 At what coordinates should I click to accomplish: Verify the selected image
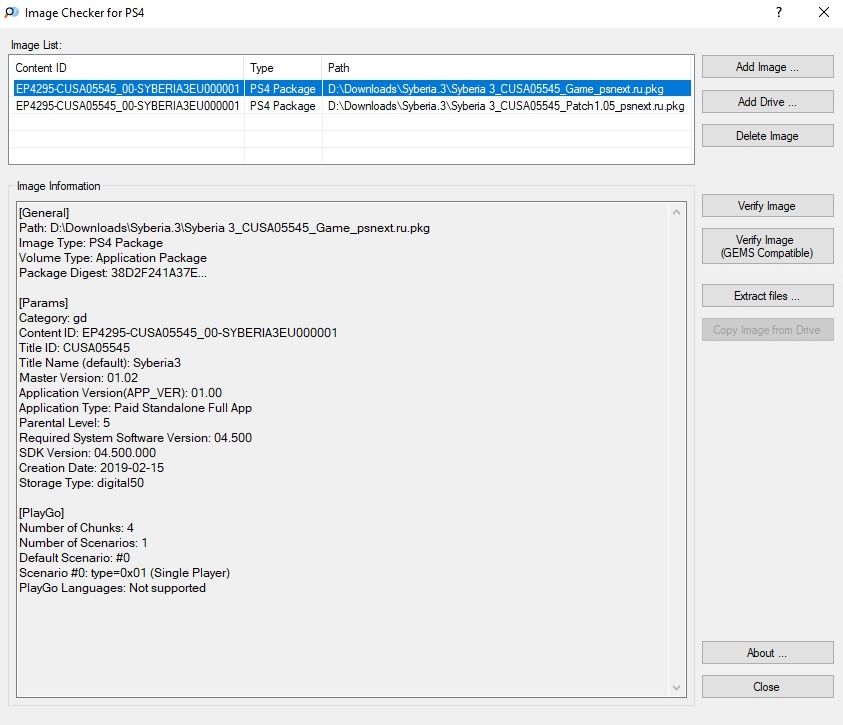(767, 206)
